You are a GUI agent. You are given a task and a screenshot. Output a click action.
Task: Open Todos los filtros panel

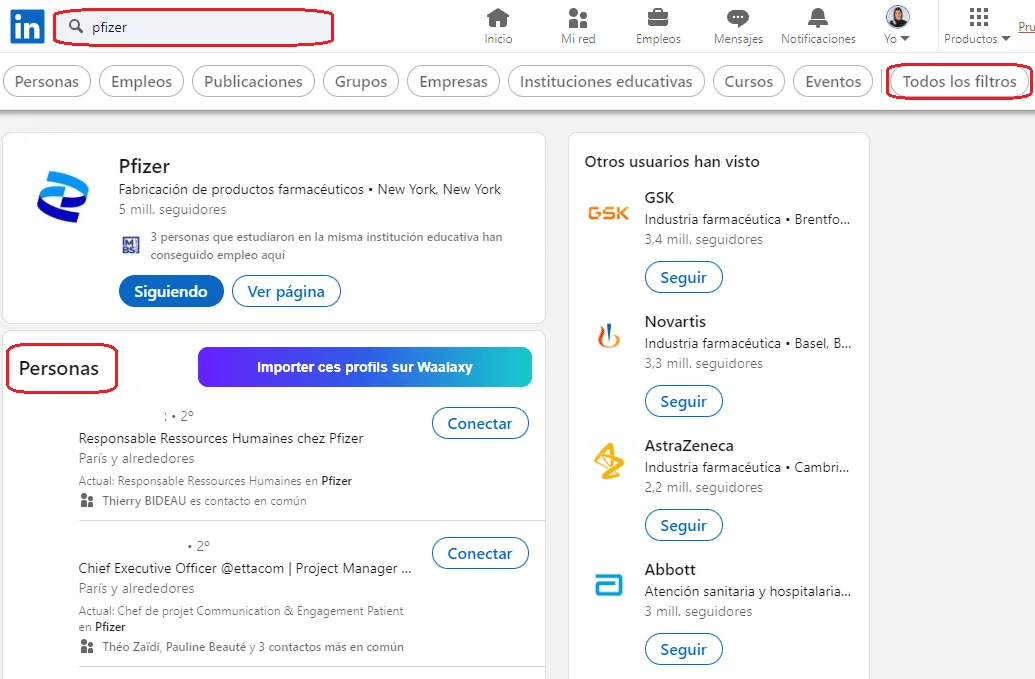[959, 81]
